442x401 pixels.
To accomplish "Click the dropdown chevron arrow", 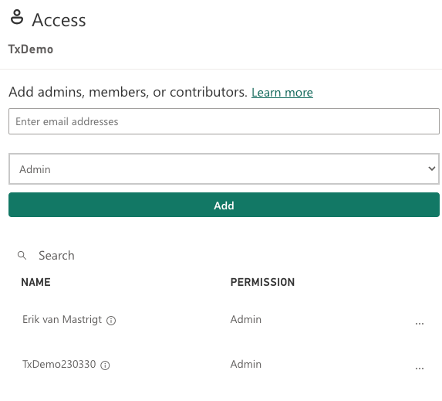I will [431, 169].
